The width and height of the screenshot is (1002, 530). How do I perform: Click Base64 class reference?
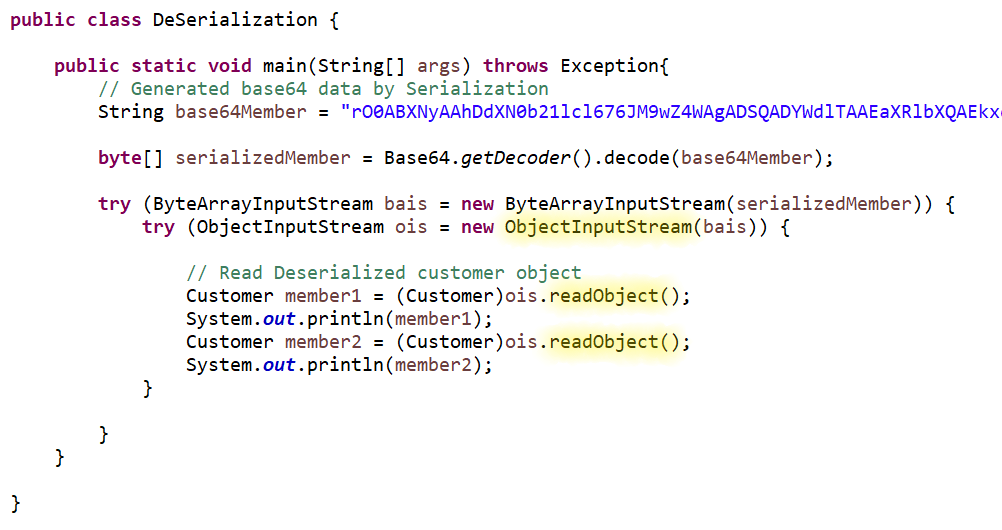(417, 158)
